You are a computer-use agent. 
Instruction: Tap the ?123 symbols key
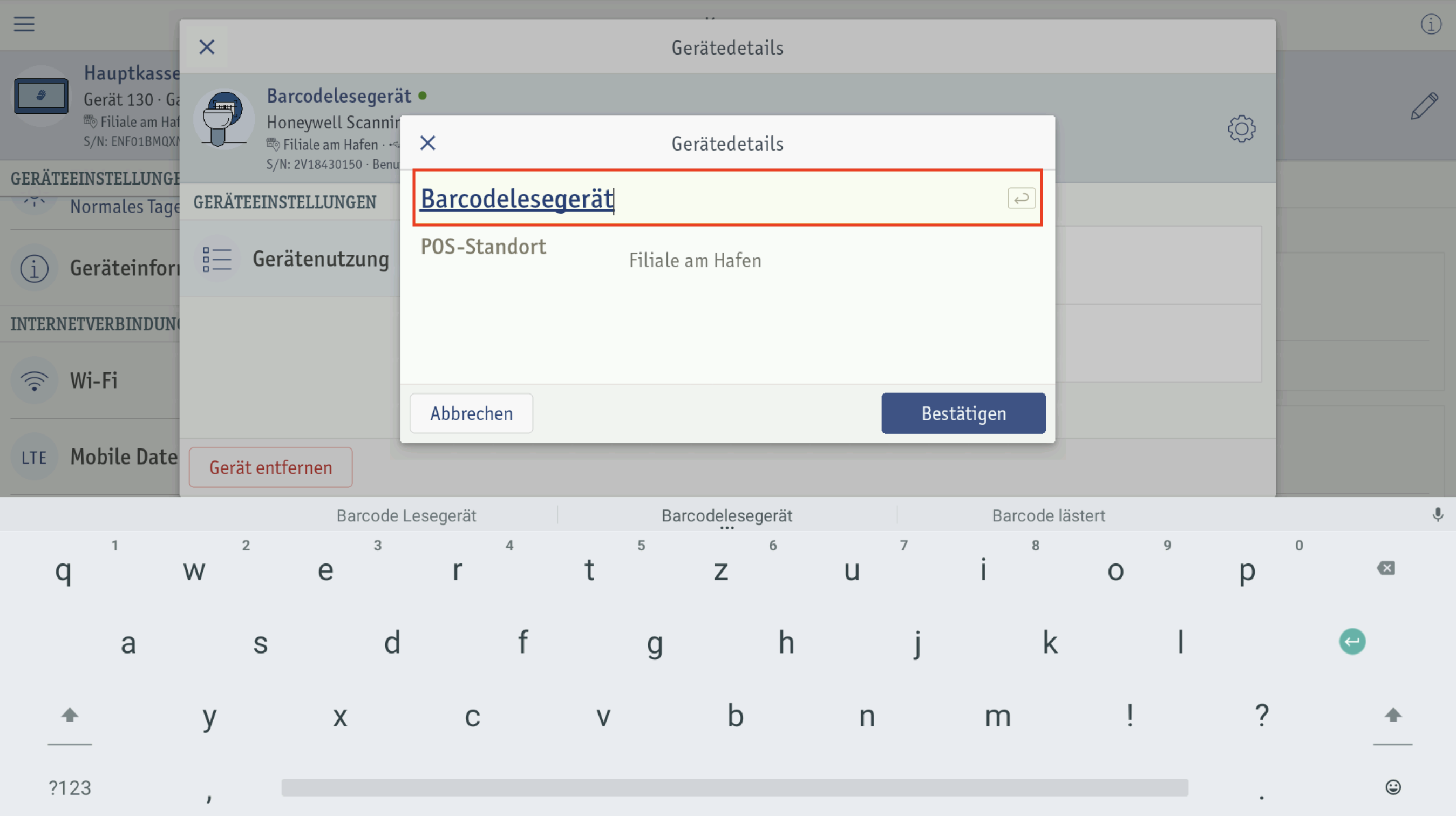[70, 787]
